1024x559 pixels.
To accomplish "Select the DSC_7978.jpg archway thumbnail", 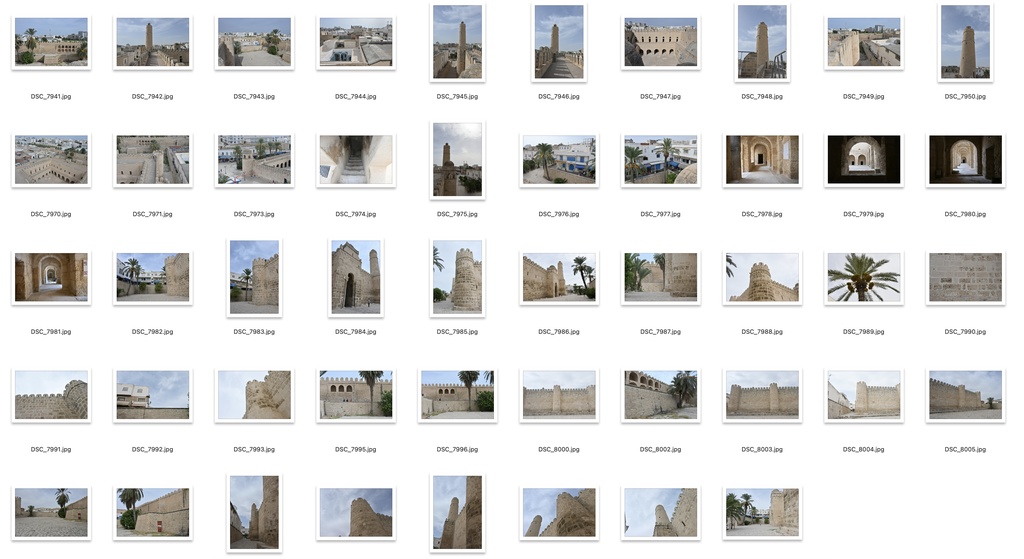I will [762, 160].
